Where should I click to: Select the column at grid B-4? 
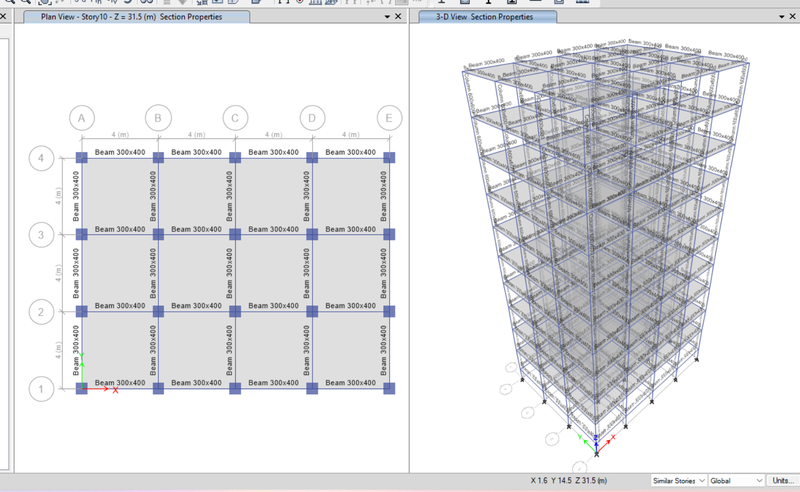point(158,157)
